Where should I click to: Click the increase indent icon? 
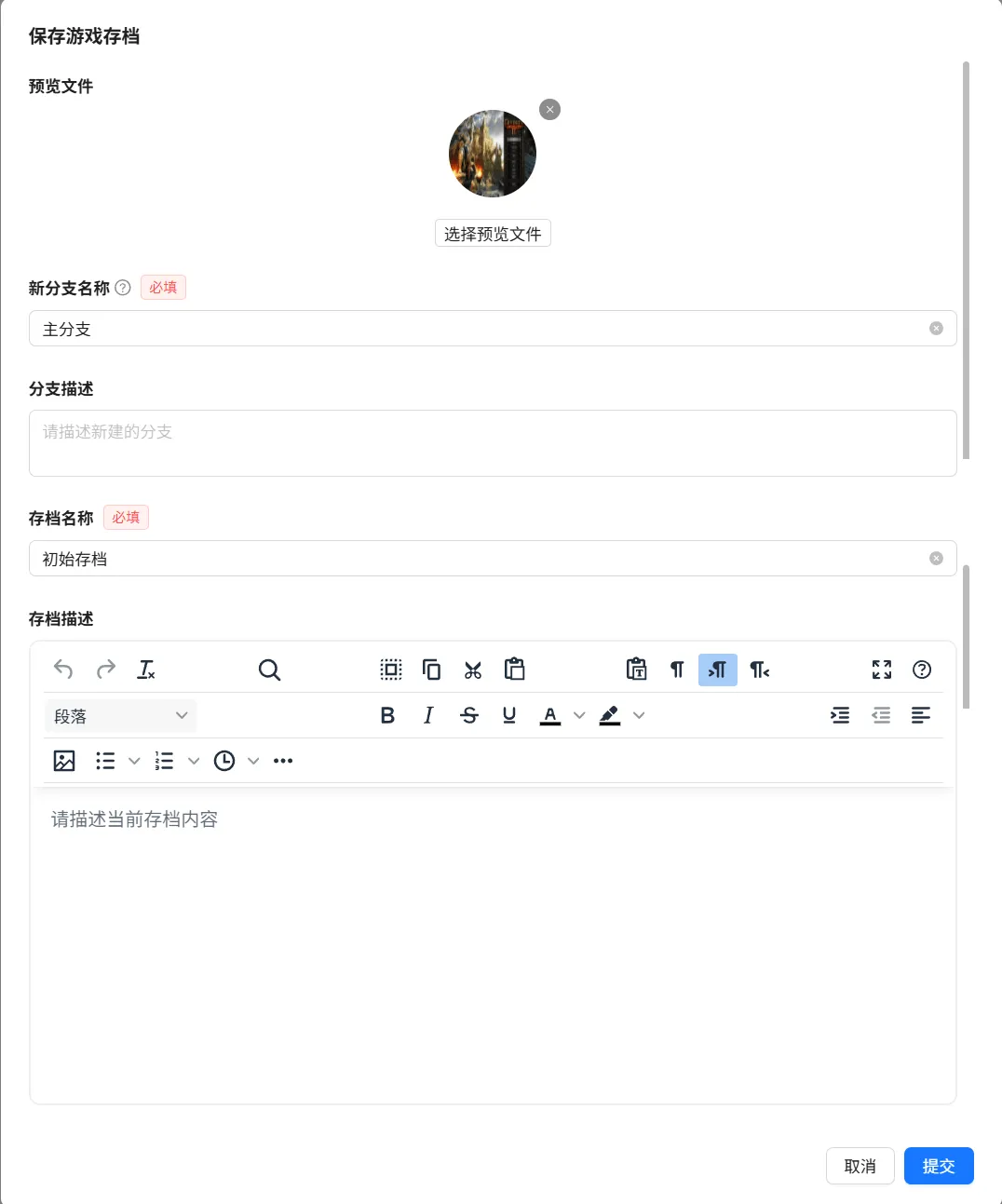tap(840, 715)
